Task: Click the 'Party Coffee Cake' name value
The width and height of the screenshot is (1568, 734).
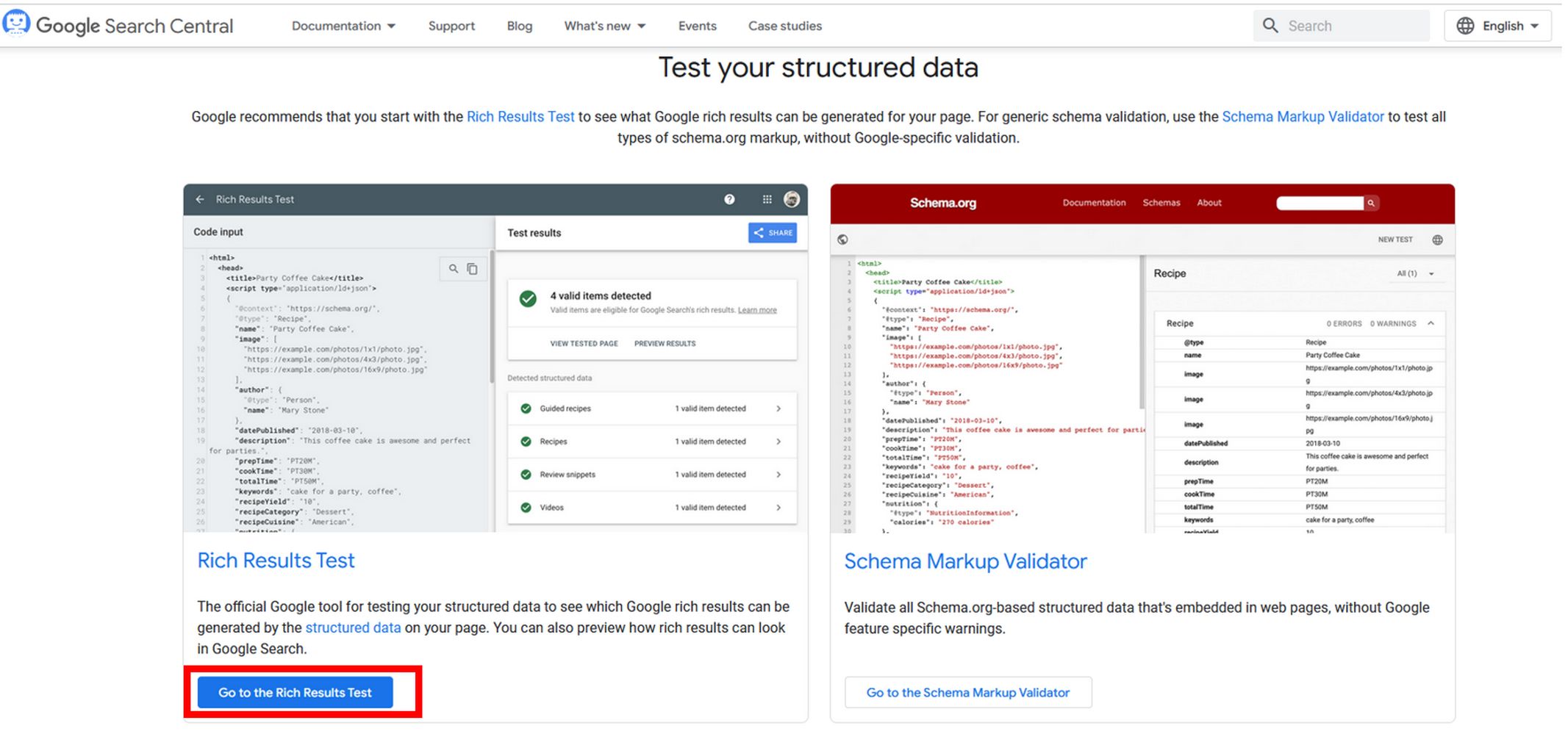Action: [x=1332, y=355]
